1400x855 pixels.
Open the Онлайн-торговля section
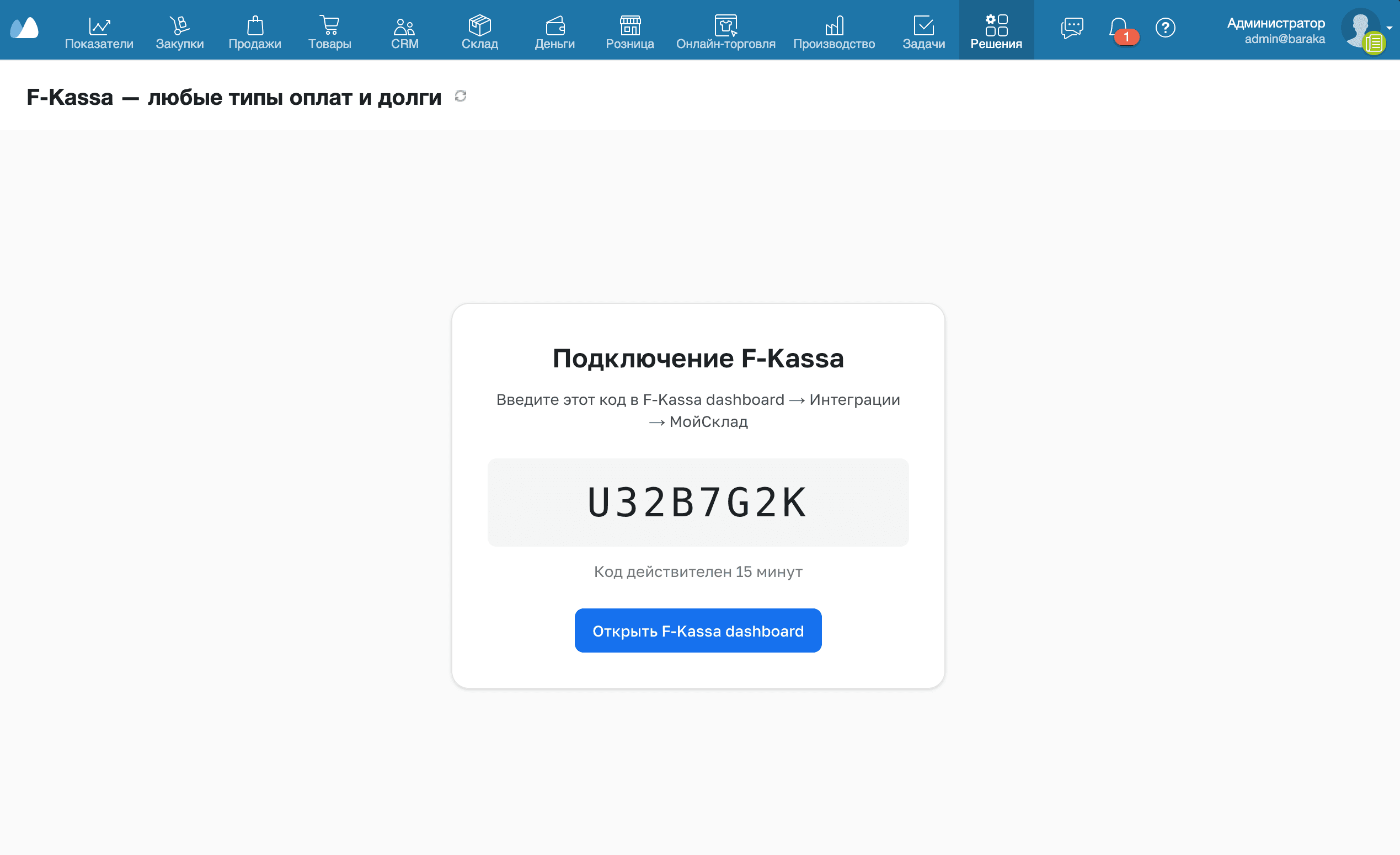click(725, 33)
